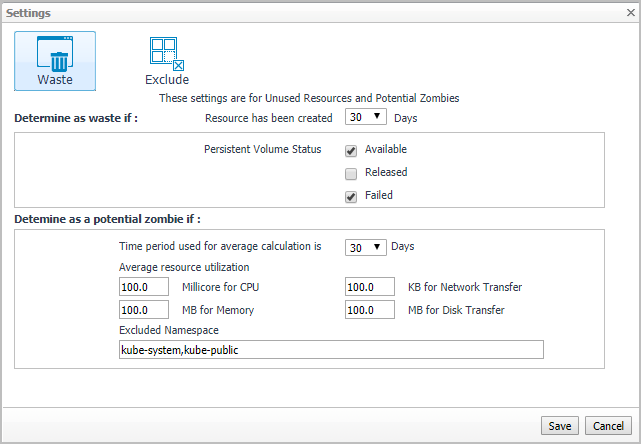
Task: Cancel the settings changes
Action: tap(609, 426)
